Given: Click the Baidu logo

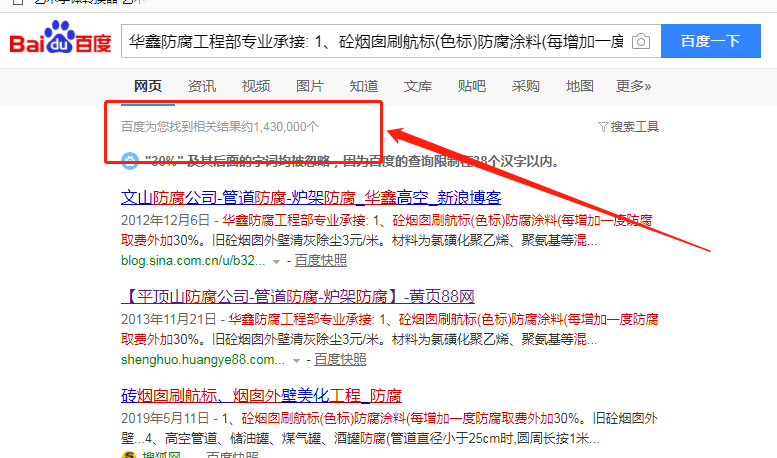Looking at the screenshot, I should (x=60, y=38).
